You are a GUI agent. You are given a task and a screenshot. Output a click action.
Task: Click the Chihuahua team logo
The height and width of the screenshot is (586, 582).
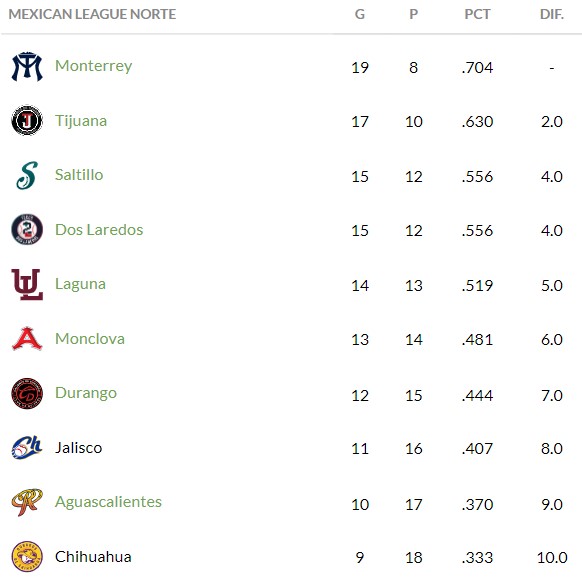pyautogui.click(x=27, y=556)
